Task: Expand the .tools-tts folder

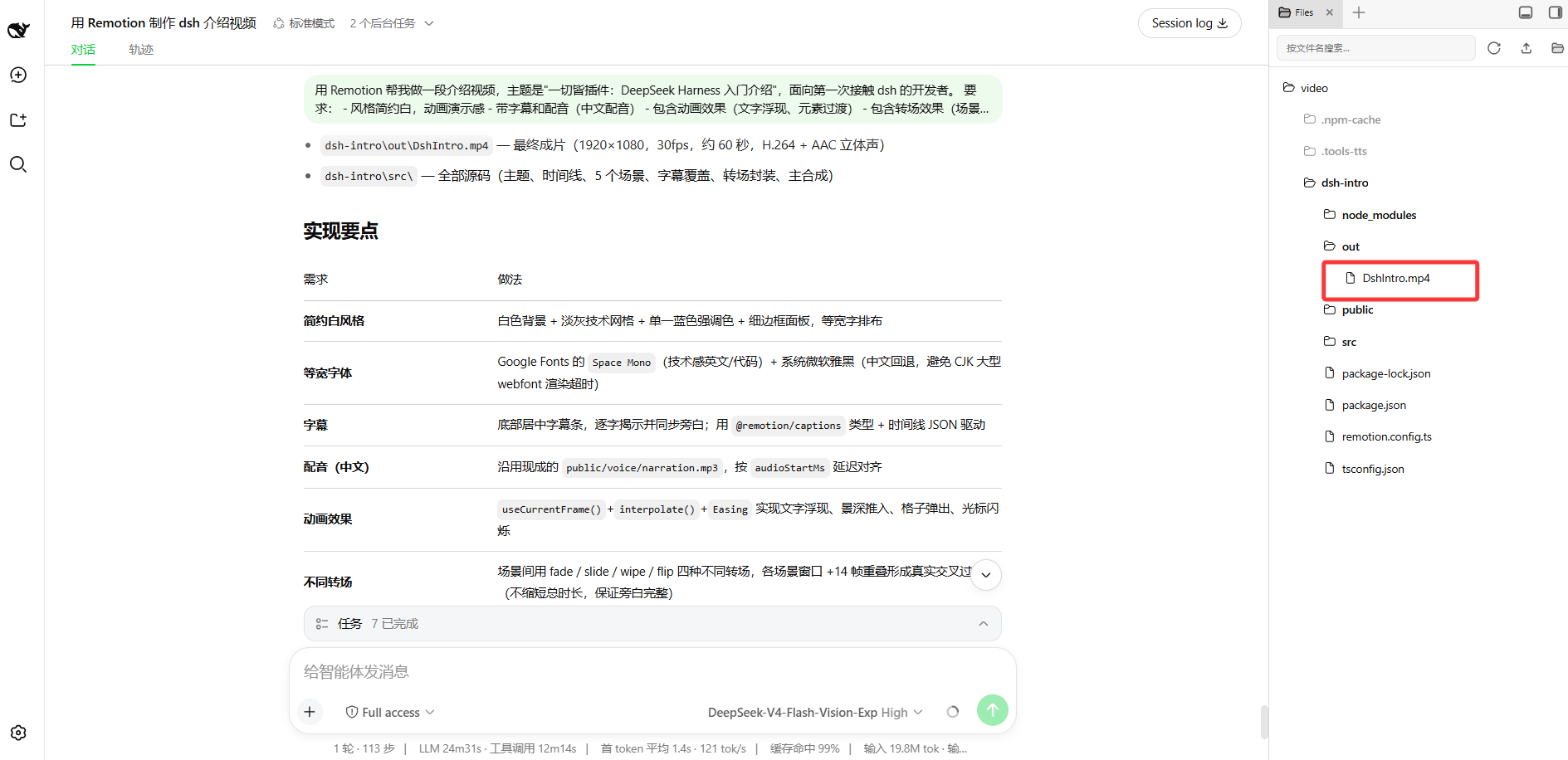Action: coord(1335,151)
